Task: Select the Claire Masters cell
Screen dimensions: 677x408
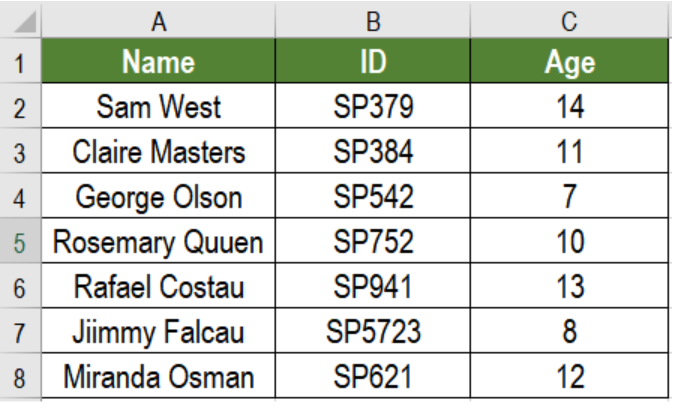Action: coord(158,151)
